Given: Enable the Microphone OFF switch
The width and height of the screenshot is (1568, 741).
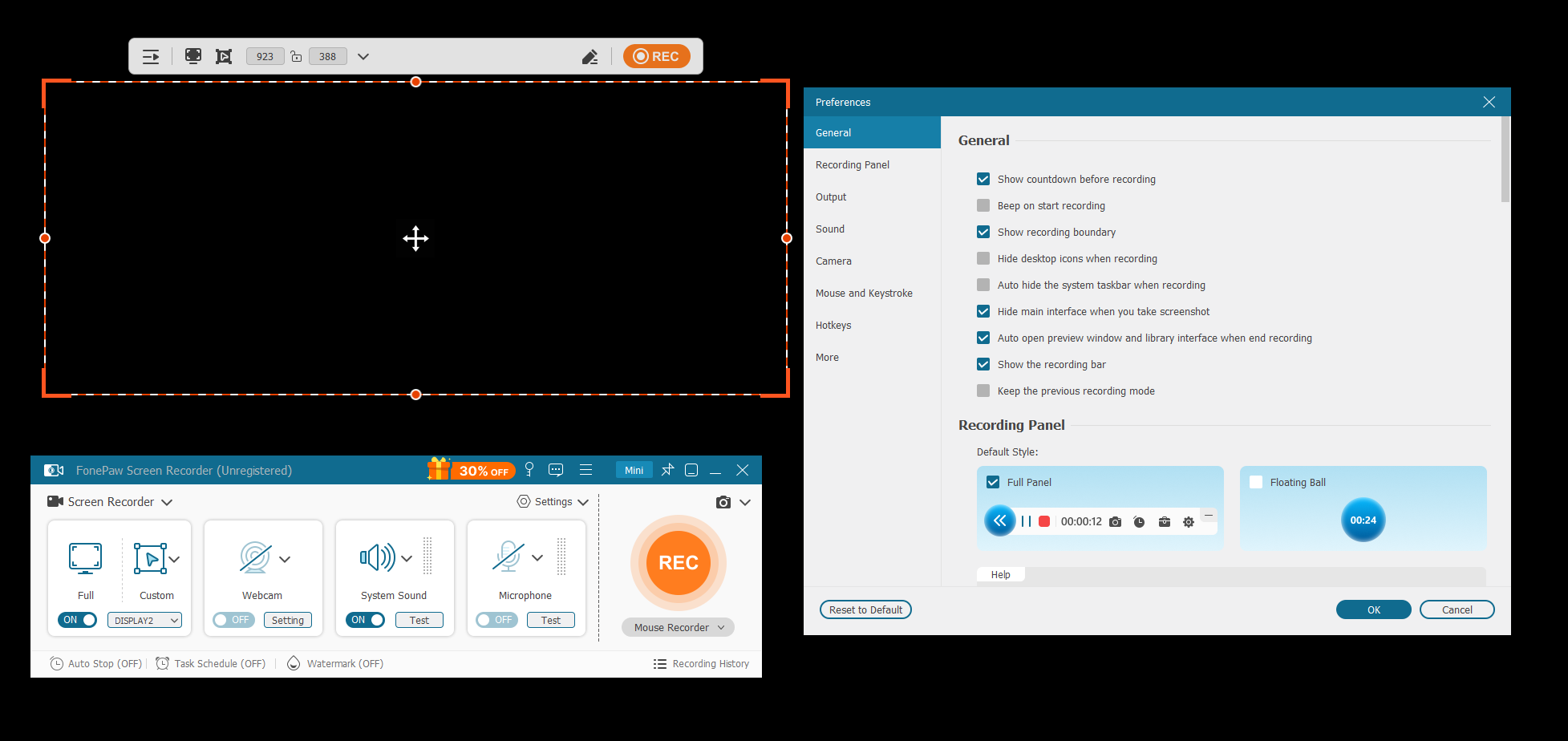Looking at the screenshot, I should (x=496, y=620).
